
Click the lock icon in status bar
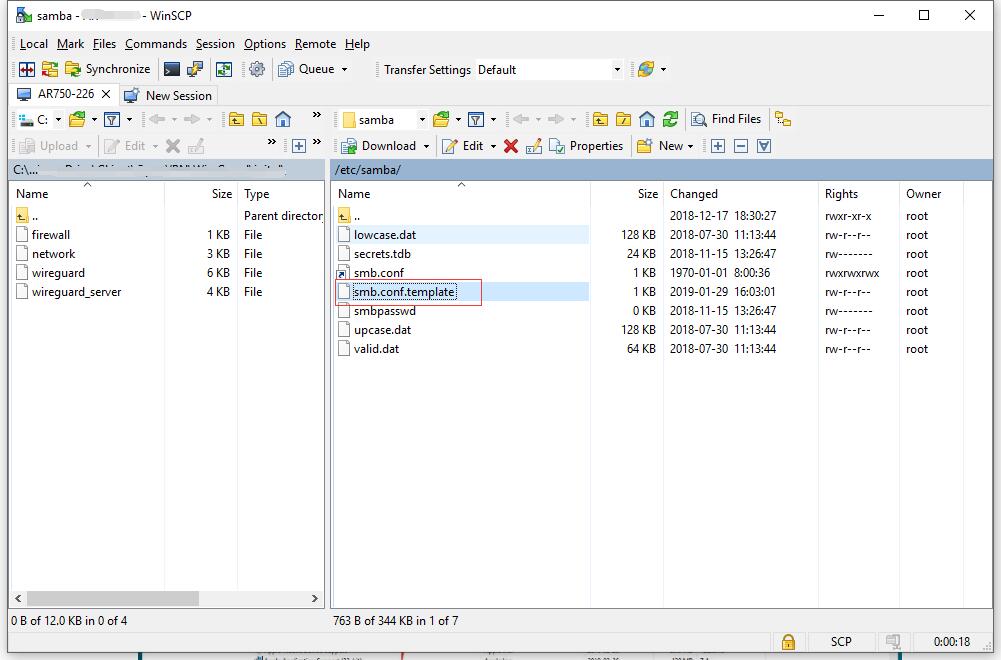tap(788, 642)
